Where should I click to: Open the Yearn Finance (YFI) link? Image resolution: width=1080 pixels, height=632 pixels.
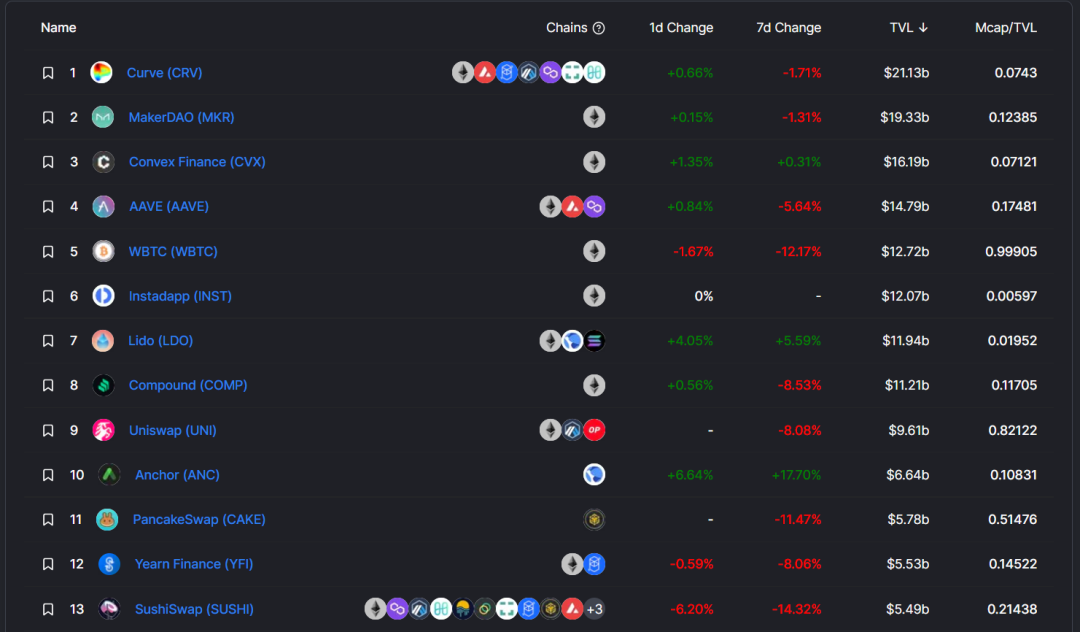tap(193, 564)
